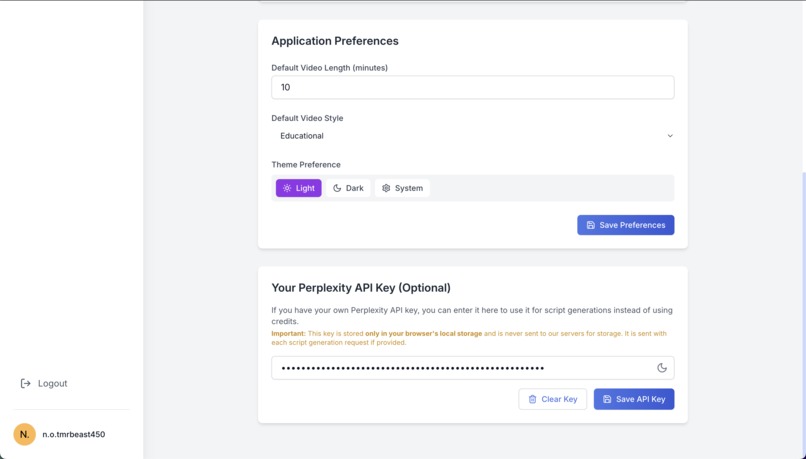Click the disk icon in Save Preferences
The height and width of the screenshot is (459, 806).
pyautogui.click(x=590, y=225)
